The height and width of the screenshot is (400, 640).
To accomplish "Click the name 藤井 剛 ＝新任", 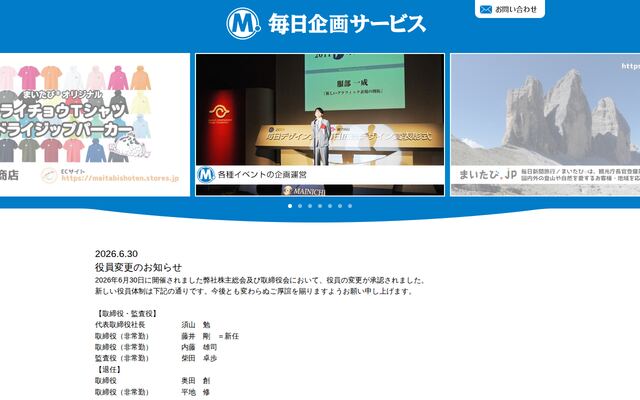I will coord(210,336).
